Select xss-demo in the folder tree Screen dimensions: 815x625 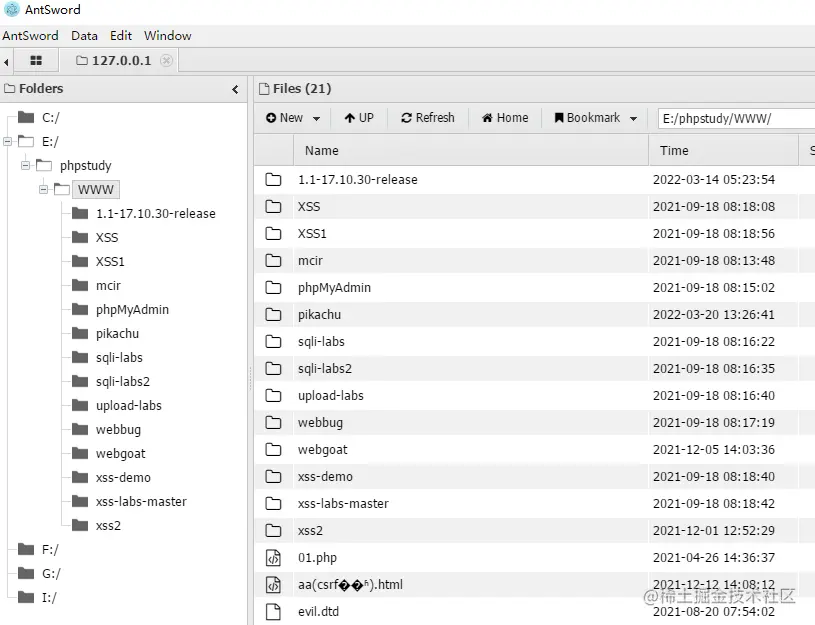point(123,477)
